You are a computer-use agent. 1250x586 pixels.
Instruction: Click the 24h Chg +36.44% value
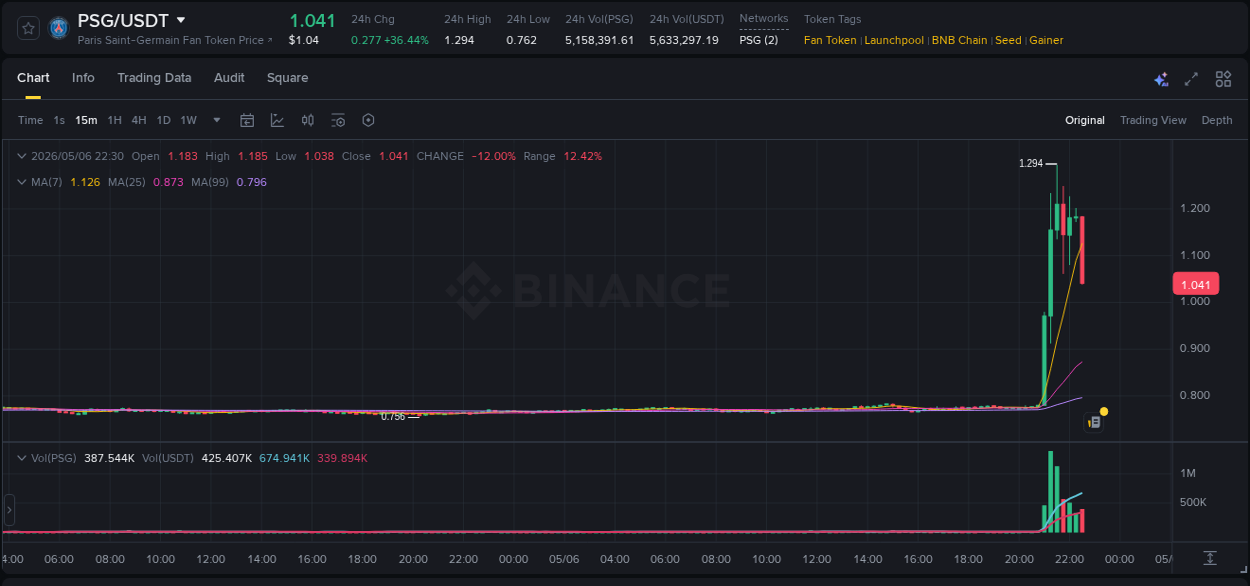(407, 40)
